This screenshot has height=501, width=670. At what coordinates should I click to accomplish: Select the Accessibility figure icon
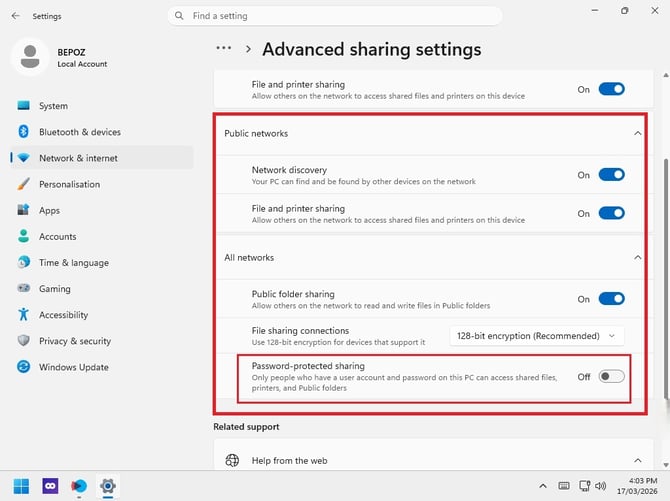click(x=24, y=315)
